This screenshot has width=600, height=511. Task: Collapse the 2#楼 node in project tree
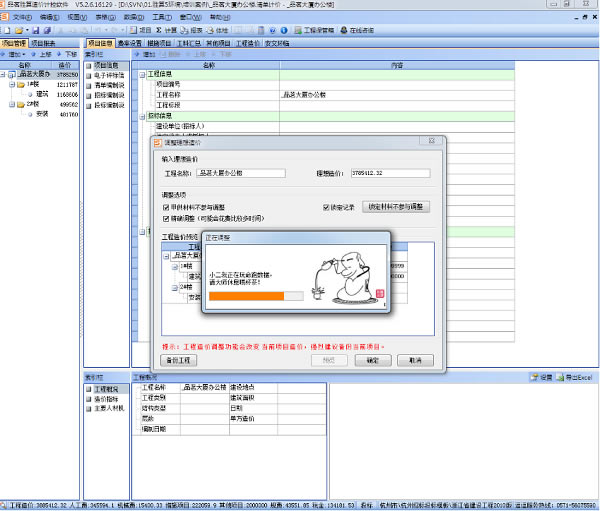(11, 104)
